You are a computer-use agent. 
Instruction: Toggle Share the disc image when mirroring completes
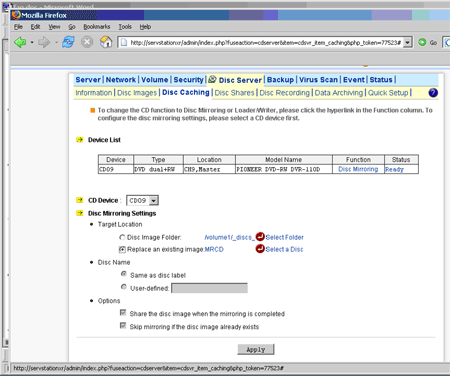pyautogui.click(x=123, y=312)
